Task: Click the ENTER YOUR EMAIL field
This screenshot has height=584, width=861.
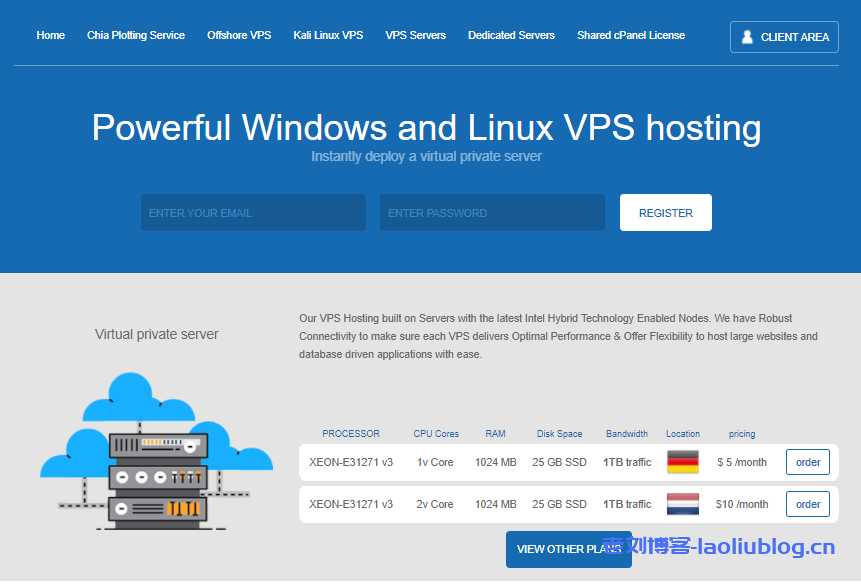Action: (x=252, y=212)
